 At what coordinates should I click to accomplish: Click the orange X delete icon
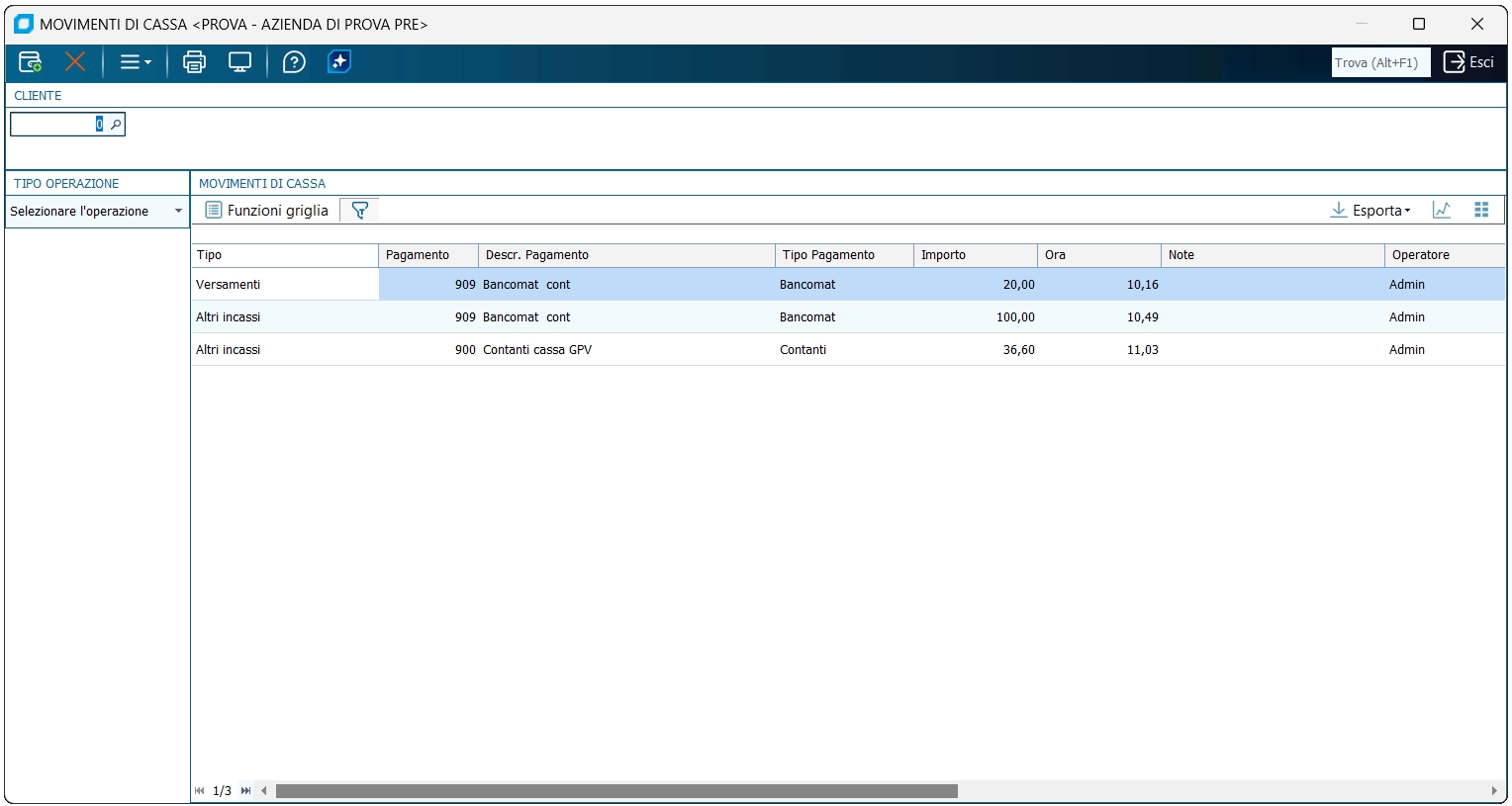75,62
